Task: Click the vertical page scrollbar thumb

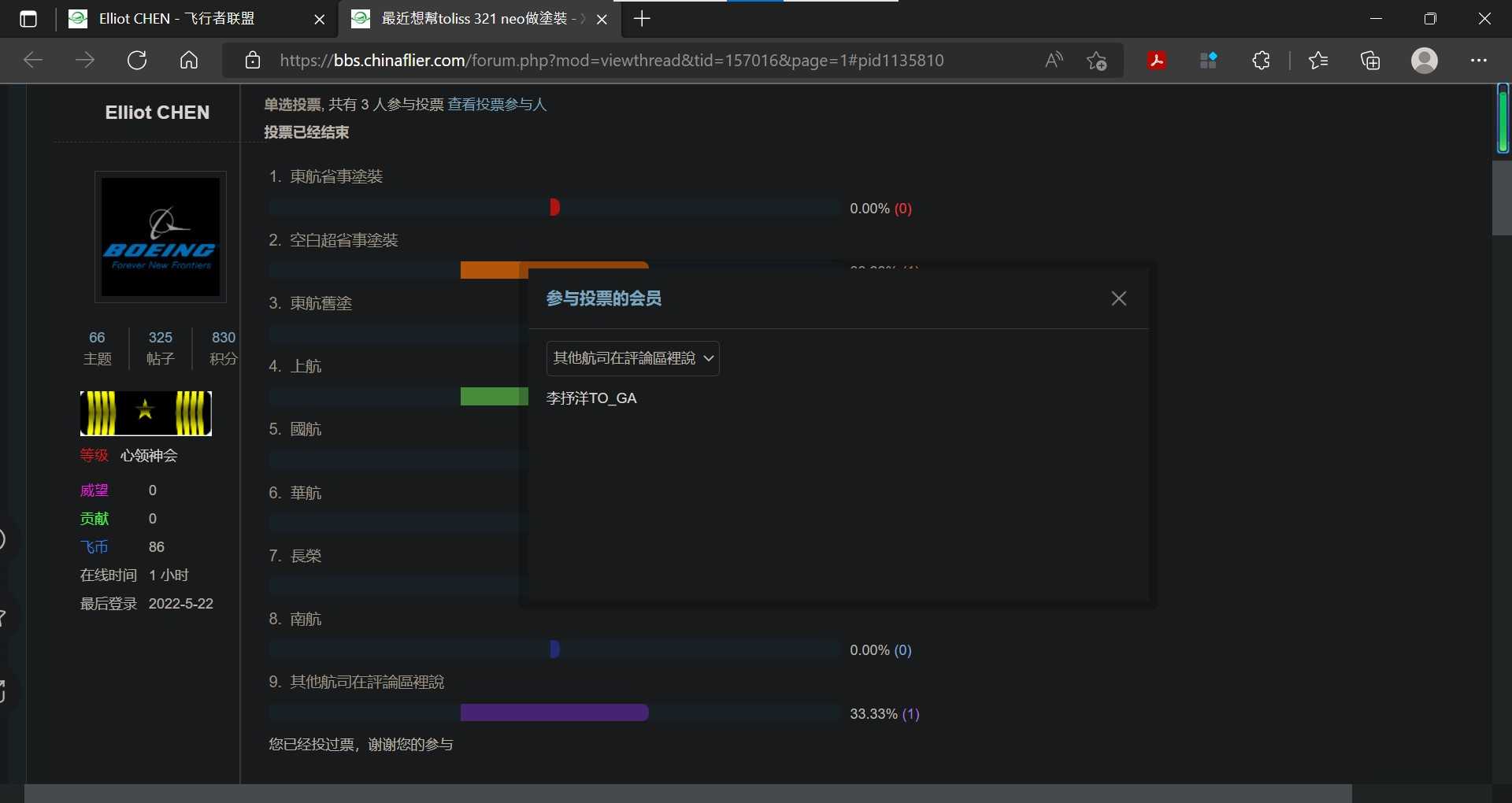Action: (x=1502, y=198)
